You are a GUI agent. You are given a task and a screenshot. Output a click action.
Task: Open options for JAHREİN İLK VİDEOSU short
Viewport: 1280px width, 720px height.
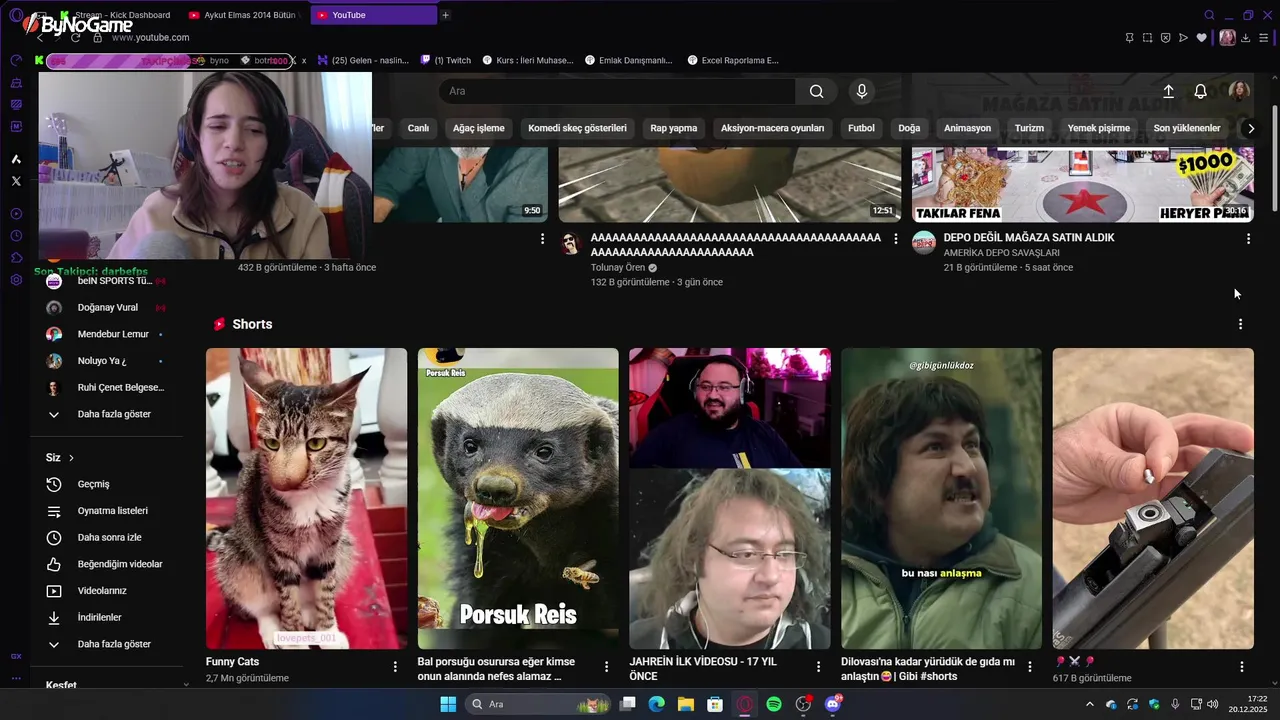[x=818, y=666]
